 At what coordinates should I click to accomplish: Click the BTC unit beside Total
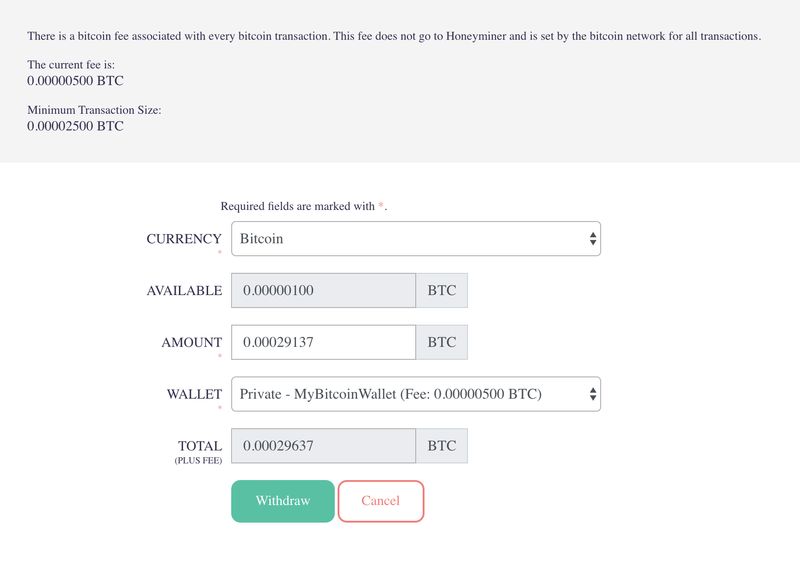point(442,446)
